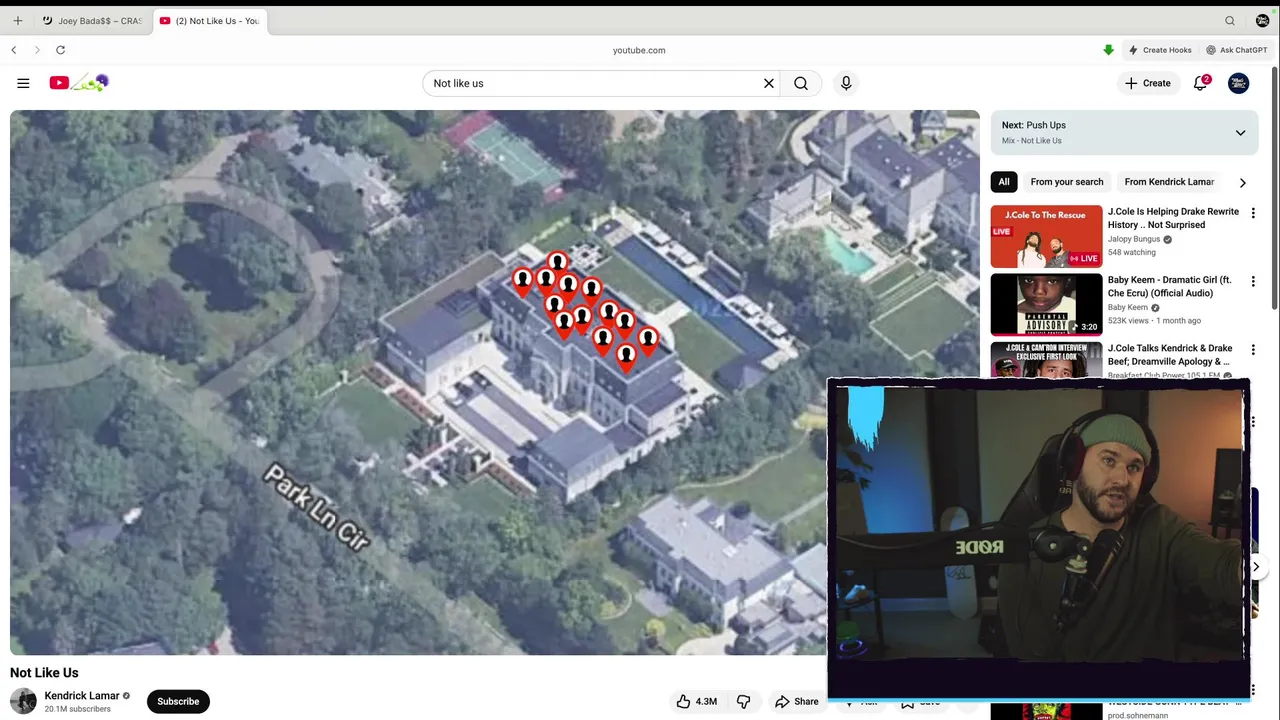The width and height of the screenshot is (1280, 720).
Task: Select the All filter chip
Action: 1004,182
